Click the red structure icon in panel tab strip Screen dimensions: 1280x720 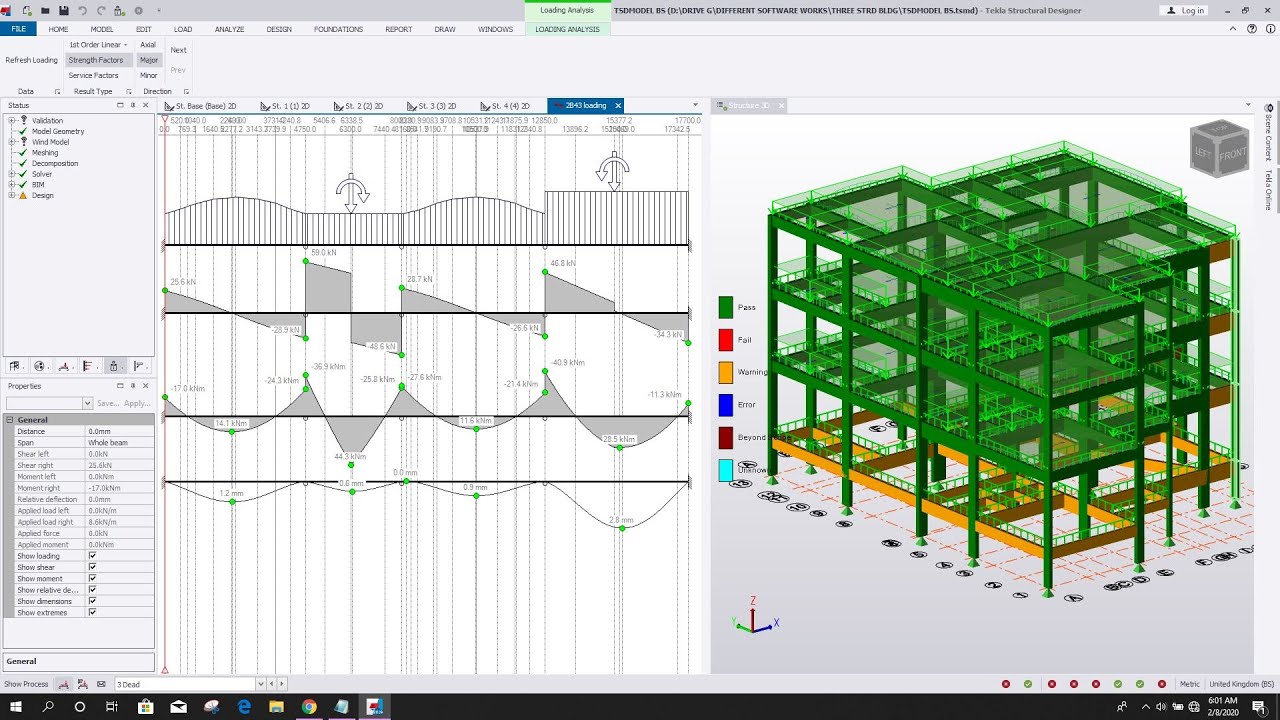pyautogui.click(x=64, y=366)
